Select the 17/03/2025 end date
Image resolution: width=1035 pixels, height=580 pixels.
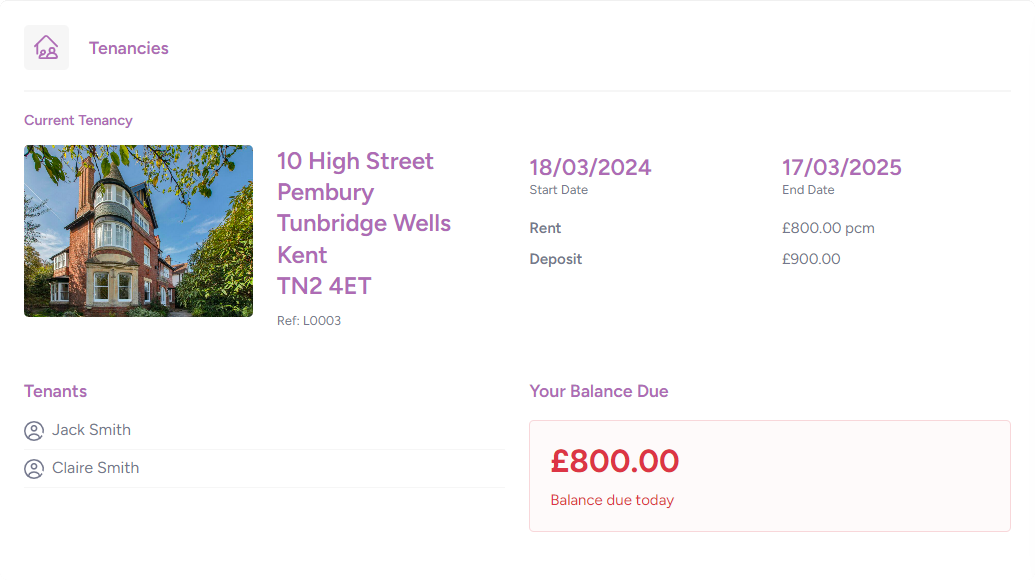point(842,167)
